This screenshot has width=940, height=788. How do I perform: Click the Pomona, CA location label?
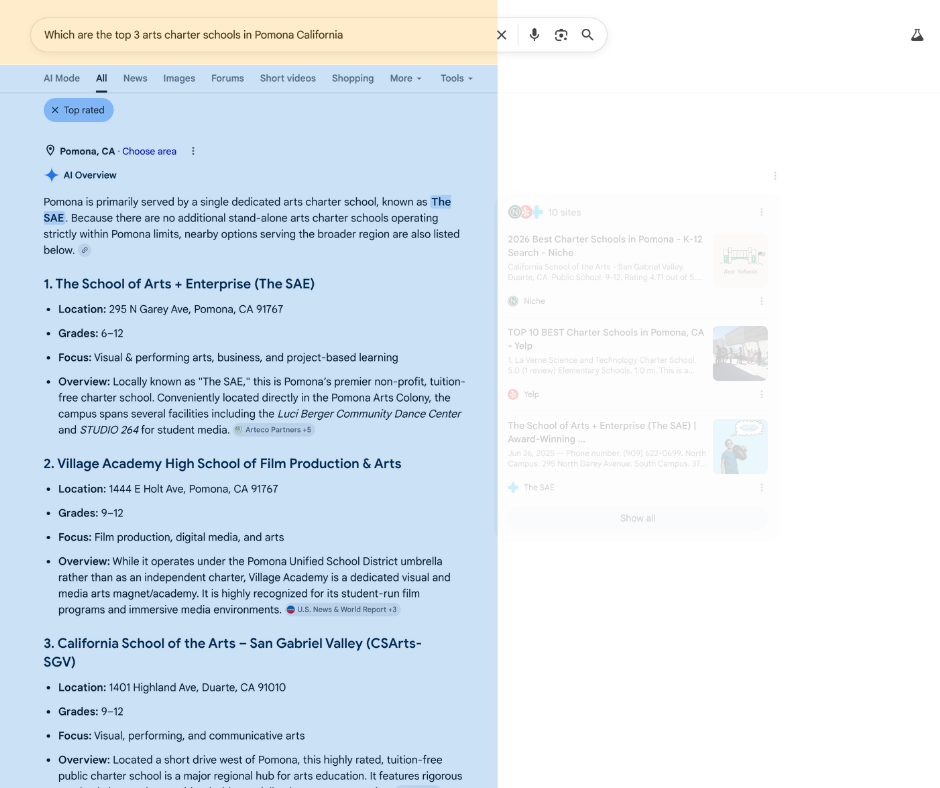pyautogui.click(x=87, y=151)
